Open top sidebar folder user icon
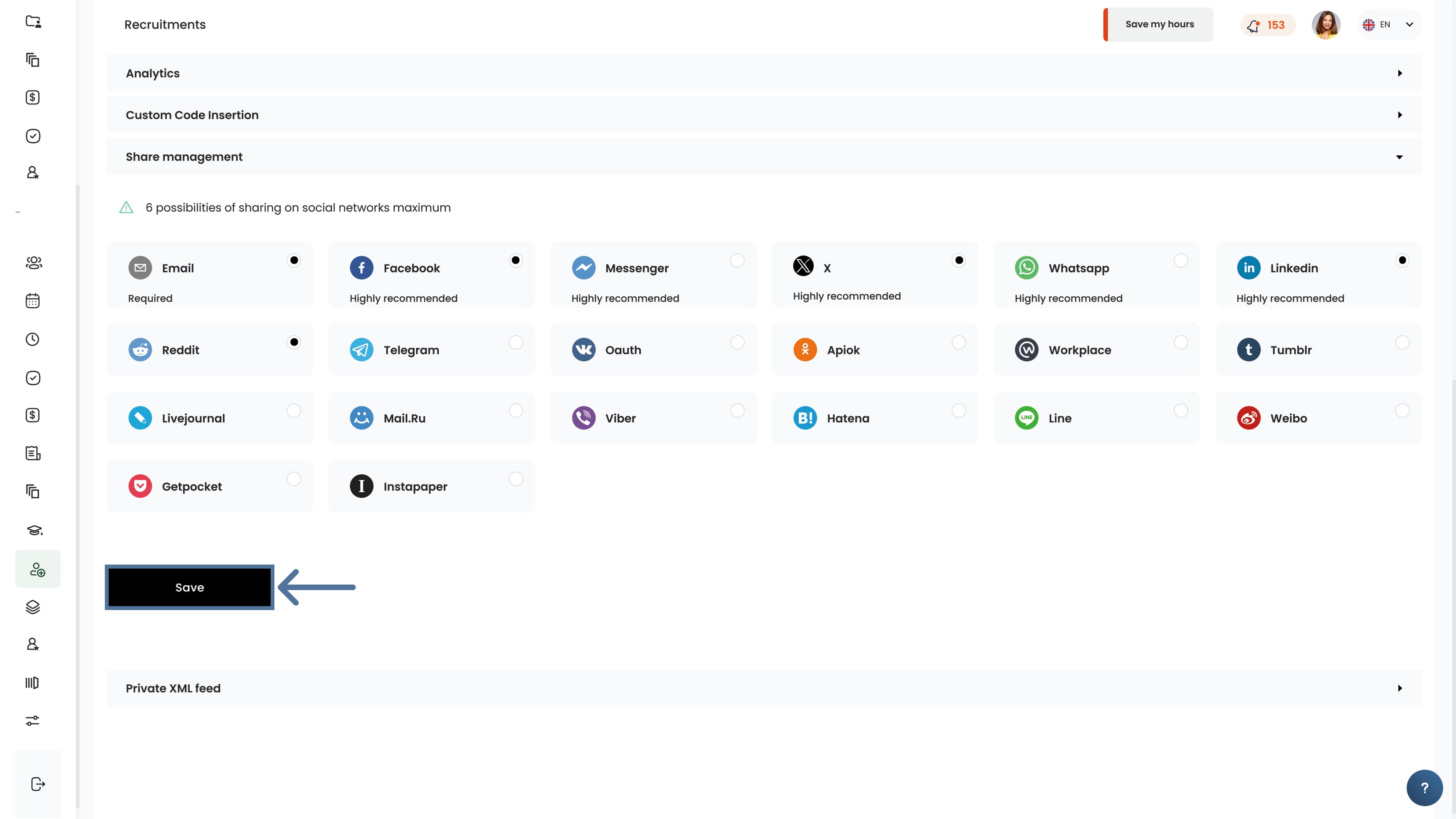Screen dimensions: 1456x819 pos(33,21)
